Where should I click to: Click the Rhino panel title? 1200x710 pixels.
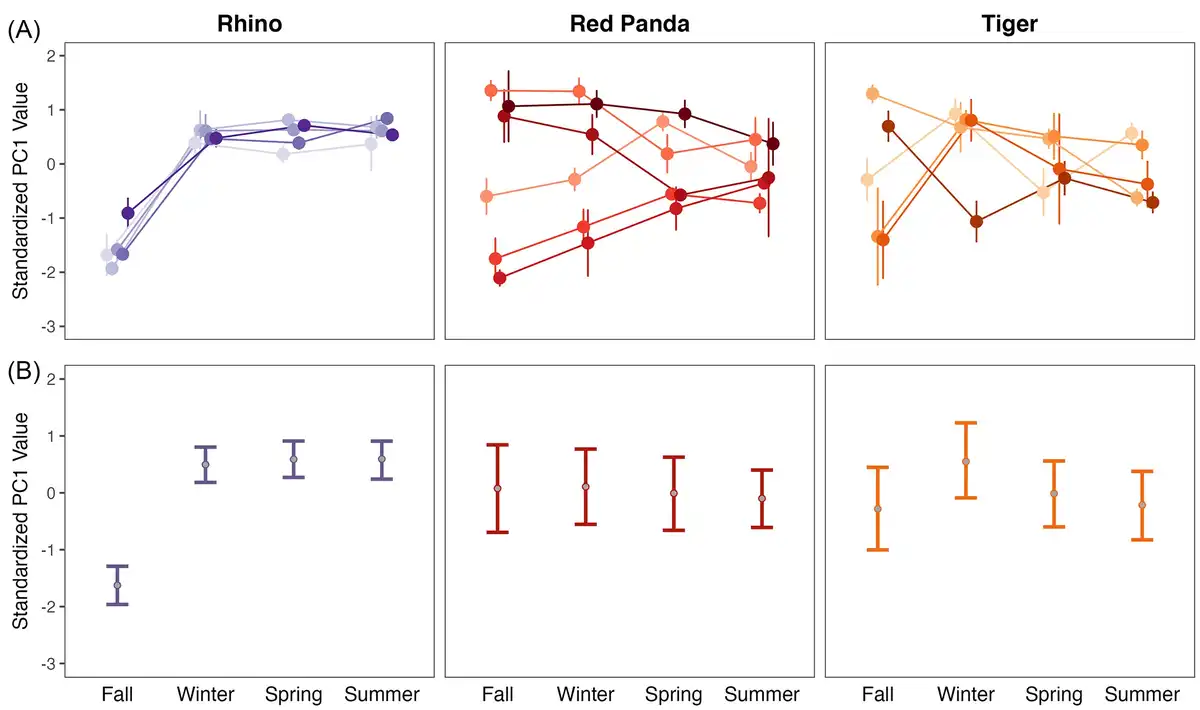point(249,23)
